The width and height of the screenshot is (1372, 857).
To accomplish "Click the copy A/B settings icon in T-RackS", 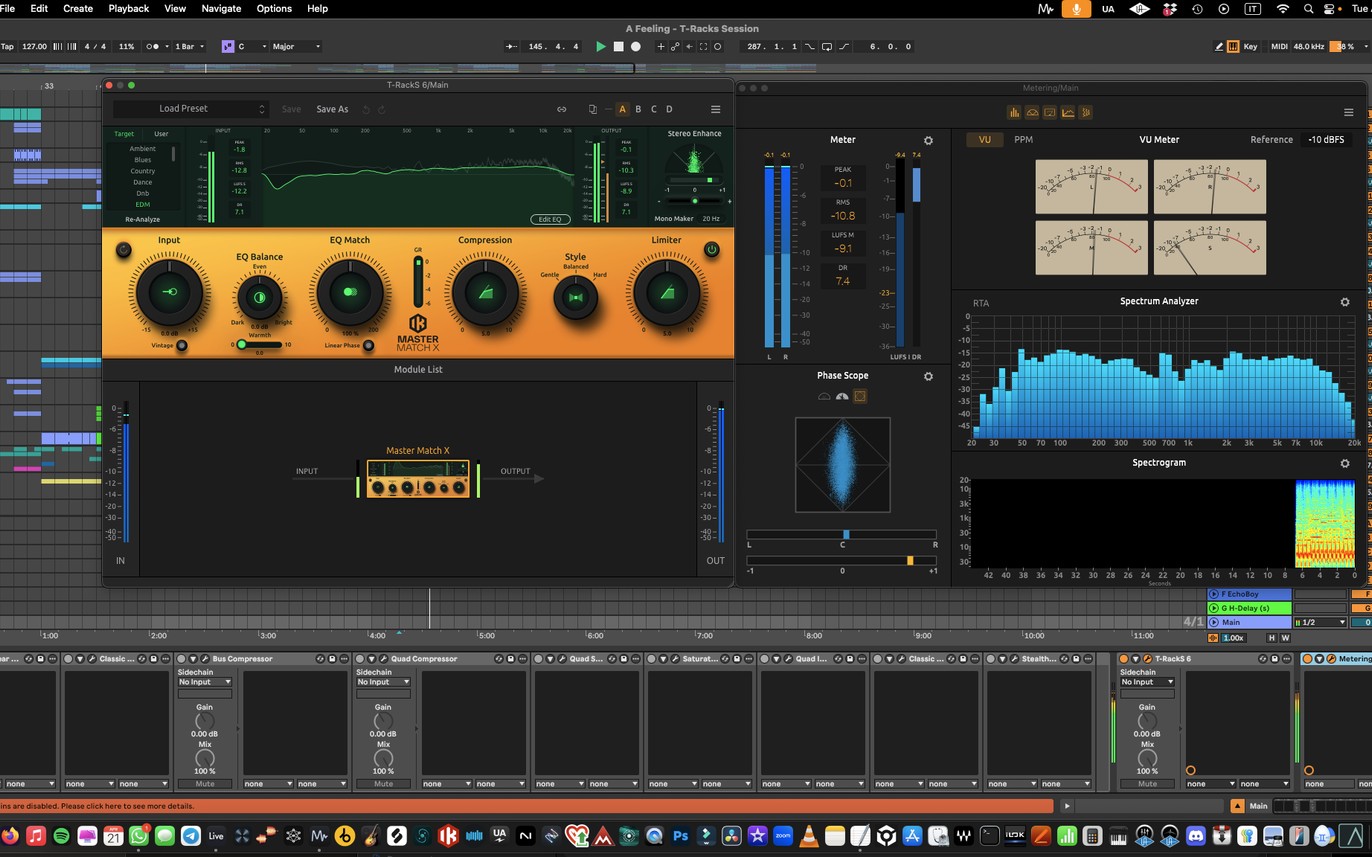I will (593, 109).
